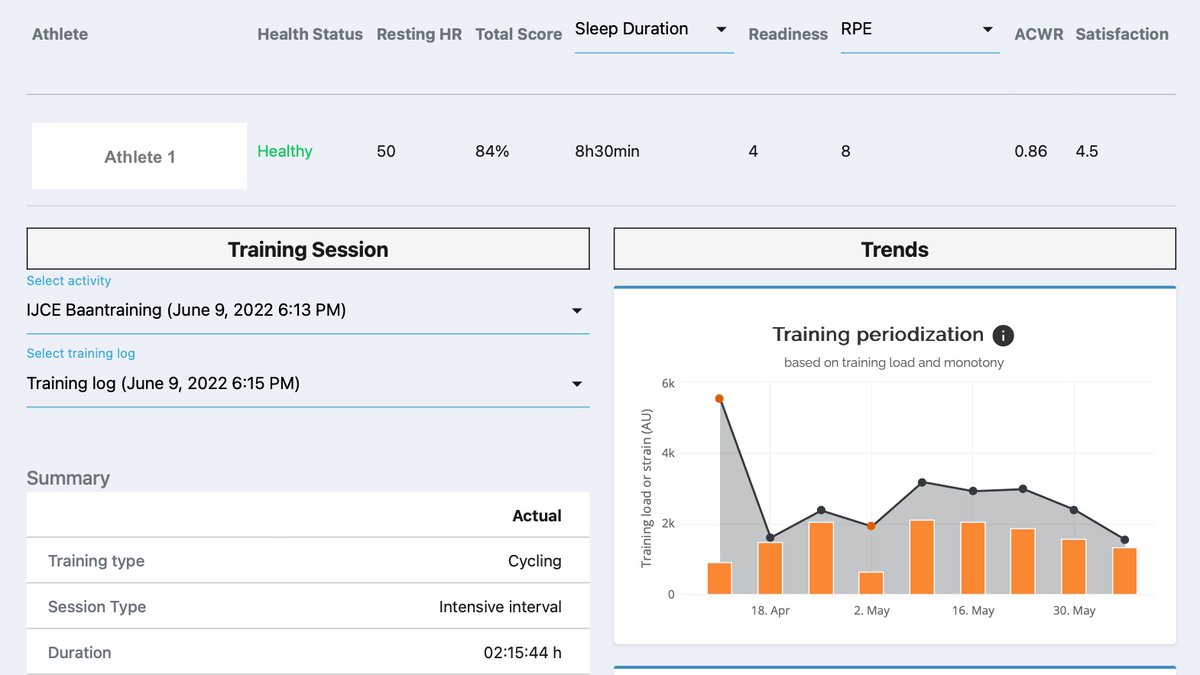Click the Resting HR column header
Viewport: 1200px width, 675px height.
(x=419, y=34)
